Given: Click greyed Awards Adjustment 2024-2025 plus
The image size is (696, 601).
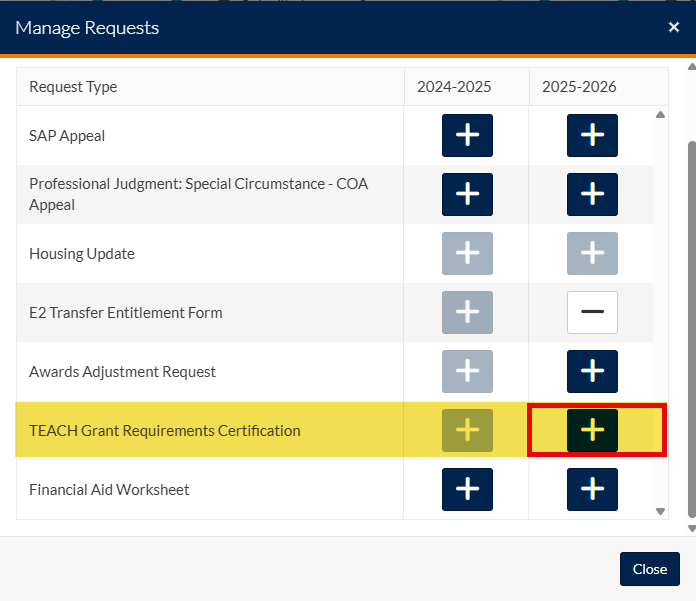Looking at the screenshot, I should tap(467, 371).
